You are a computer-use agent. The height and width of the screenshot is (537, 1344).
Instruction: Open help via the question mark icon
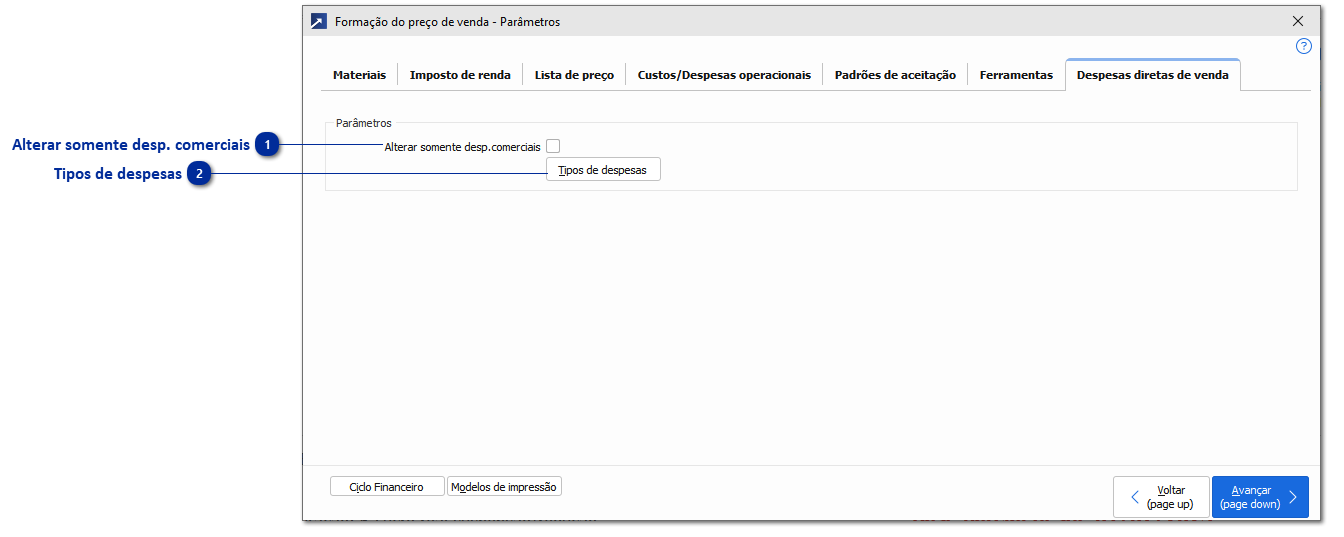point(1303,47)
